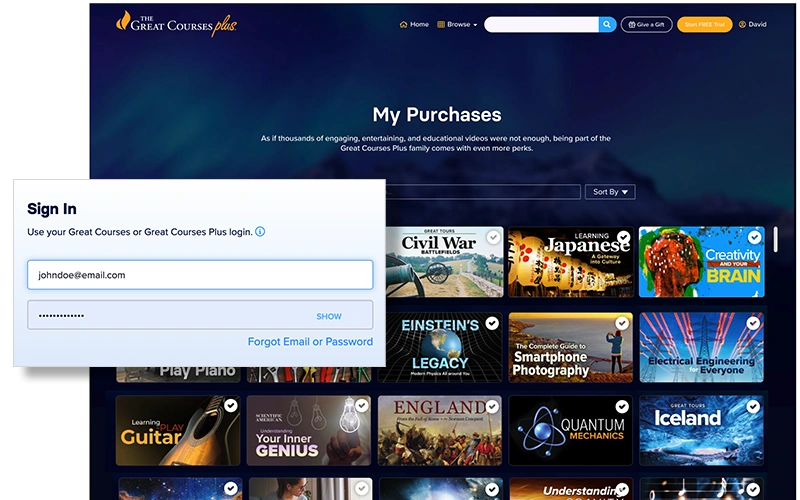Viewport: 800px width, 500px height.
Task: Open Electrical Engineering for Everyone course
Action: click(x=702, y=347)
